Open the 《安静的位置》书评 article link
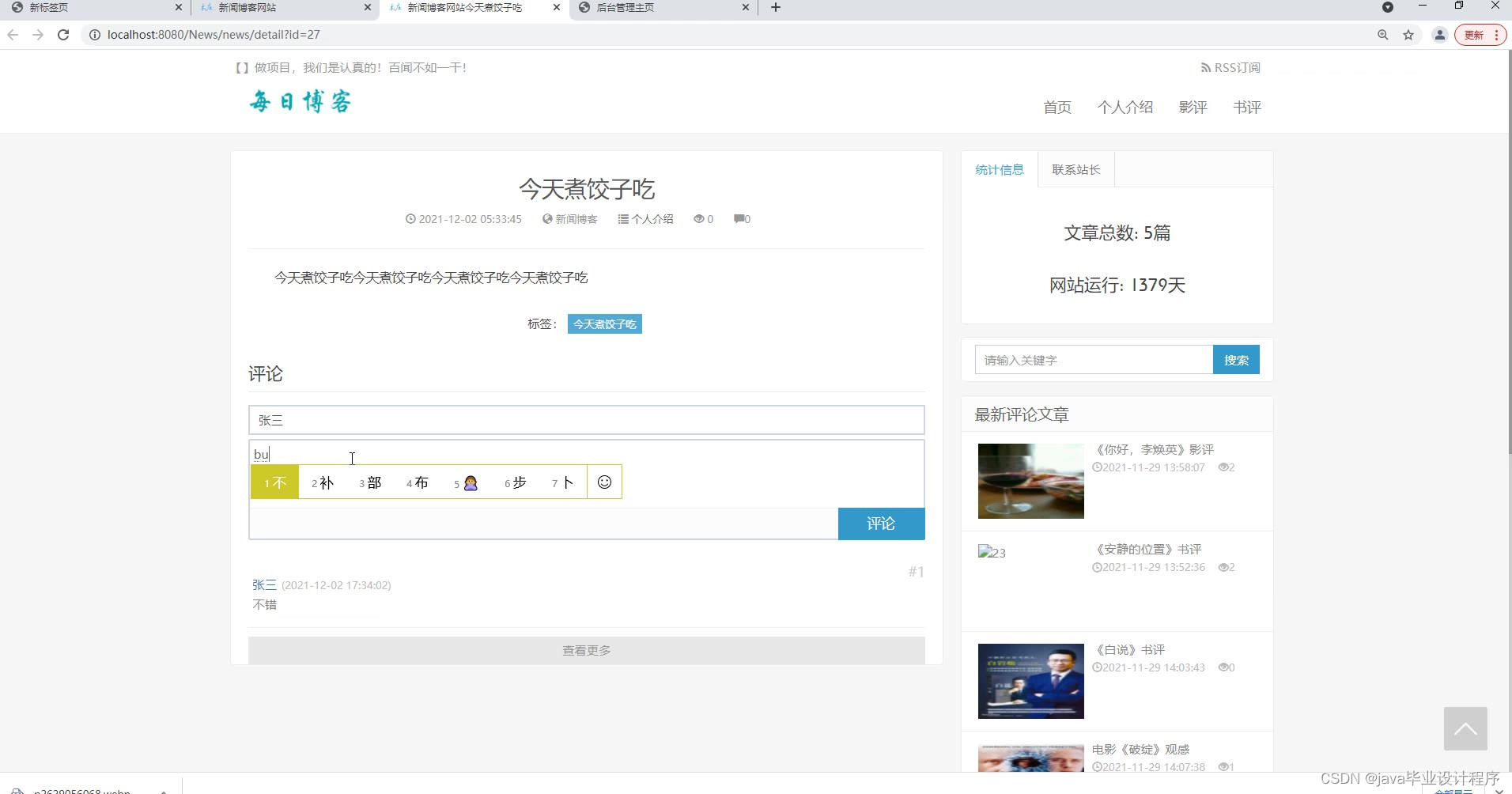Screen dimensions: 1512x794 [x=1147, y=549]
